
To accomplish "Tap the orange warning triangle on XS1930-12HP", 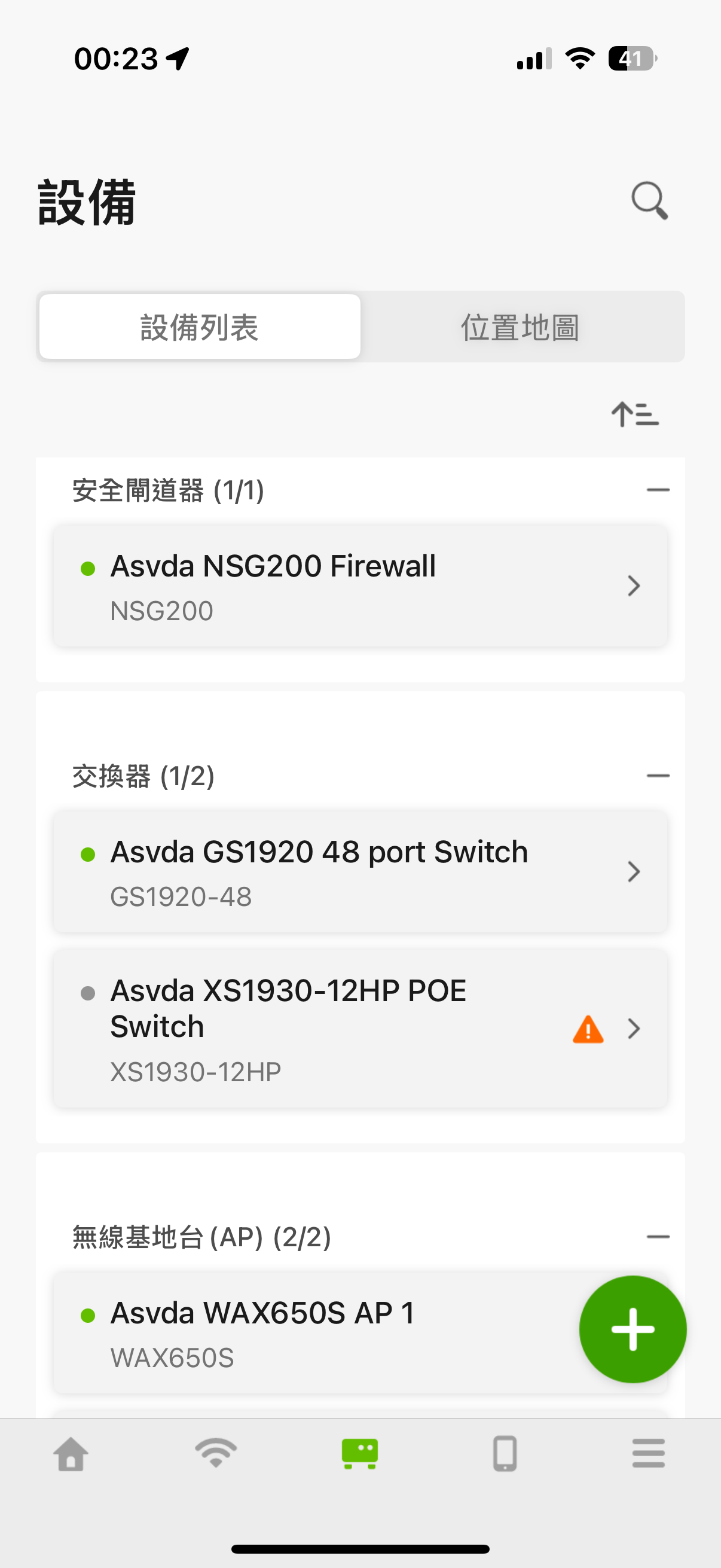I will [588, 1029].
